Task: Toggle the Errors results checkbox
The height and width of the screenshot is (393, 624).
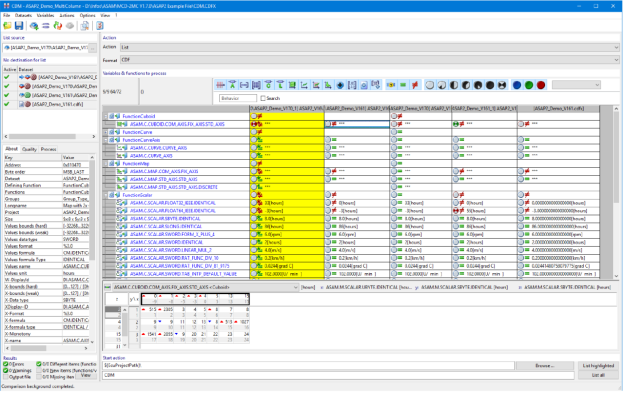Action: [x=6, y=364]
